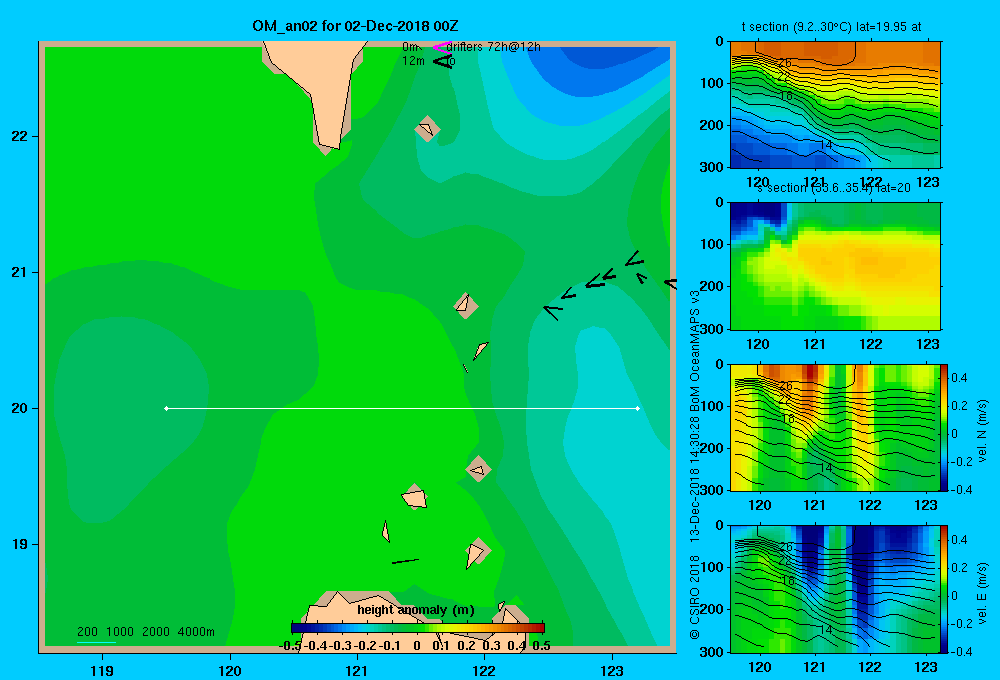Viewport: 1000px width, 680px height.
Task: Click the height anomaly color scale bar
Action: click(418, 628)
